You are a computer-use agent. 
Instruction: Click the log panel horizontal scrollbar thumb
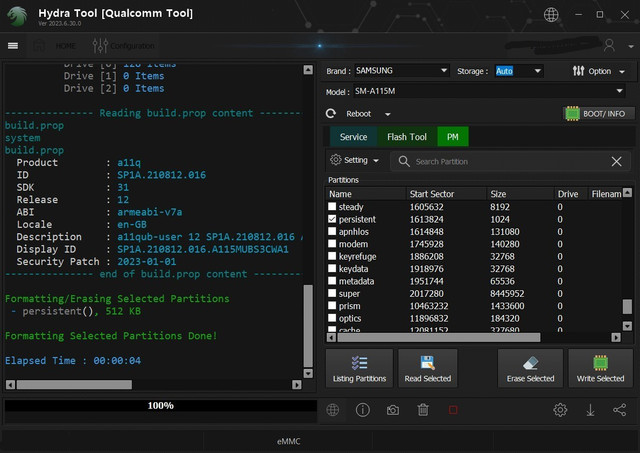click(x=74, y=384)
